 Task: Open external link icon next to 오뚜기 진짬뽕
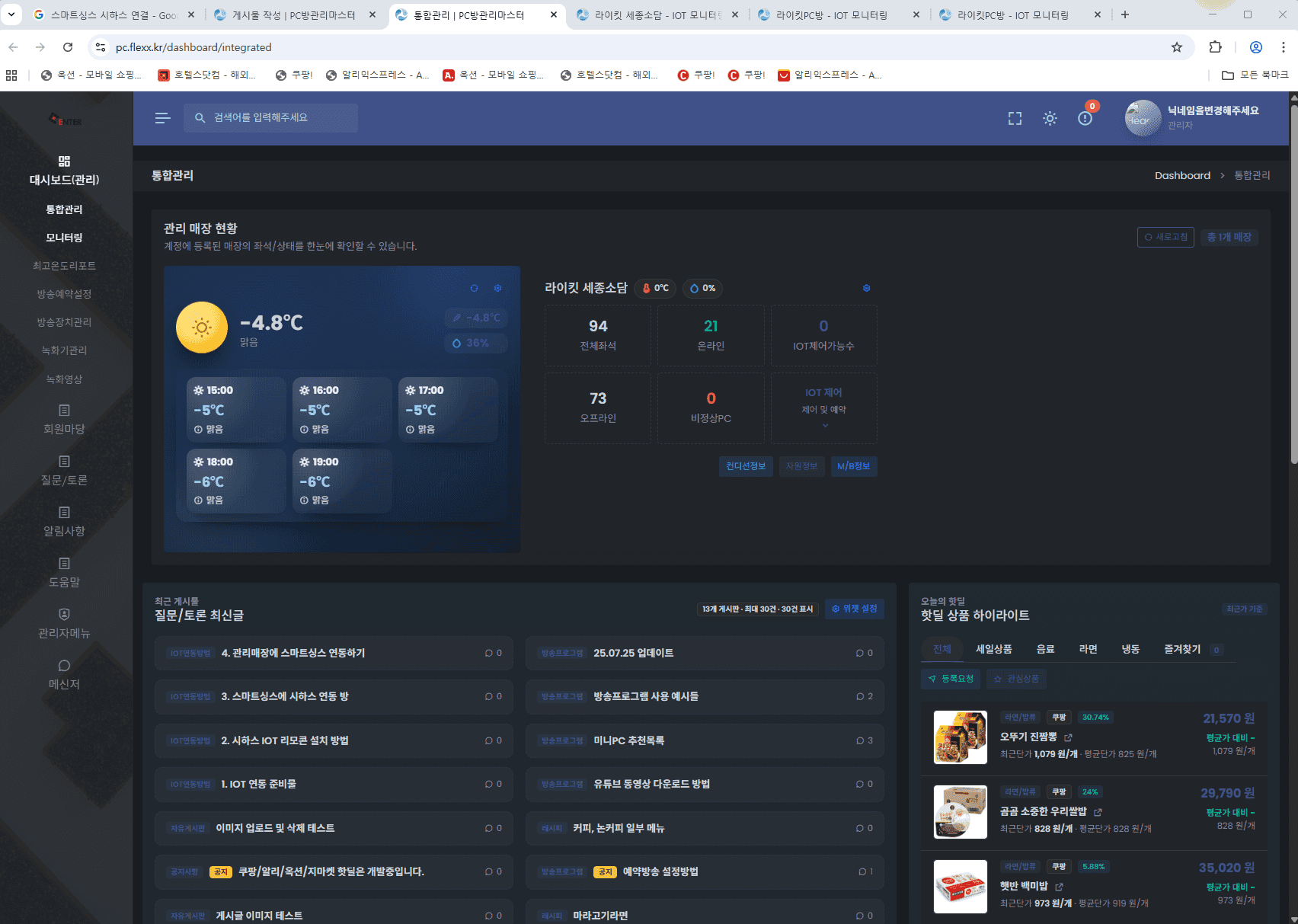click(1068, 737)
